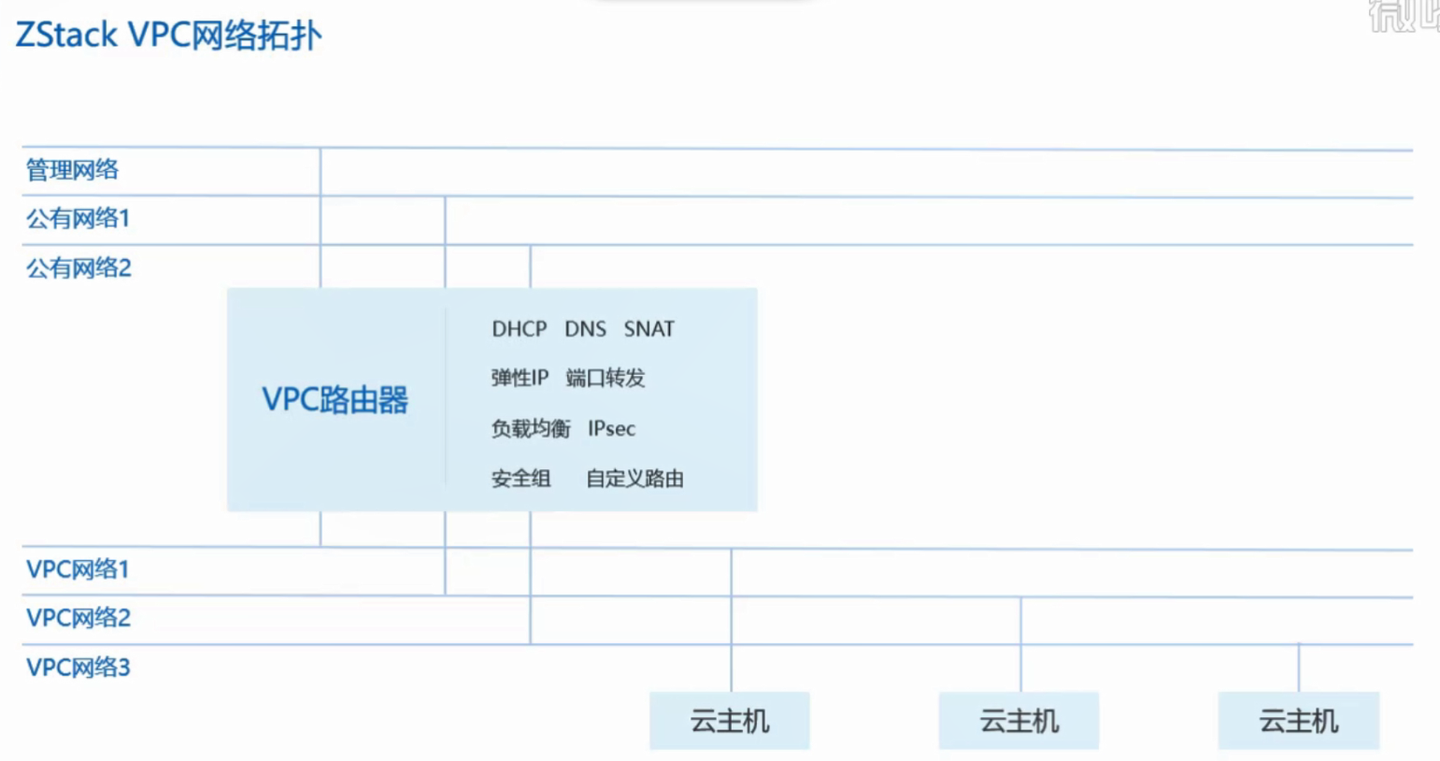
Task: Click the middle 云主机 node
Action: click(1018, 720)
